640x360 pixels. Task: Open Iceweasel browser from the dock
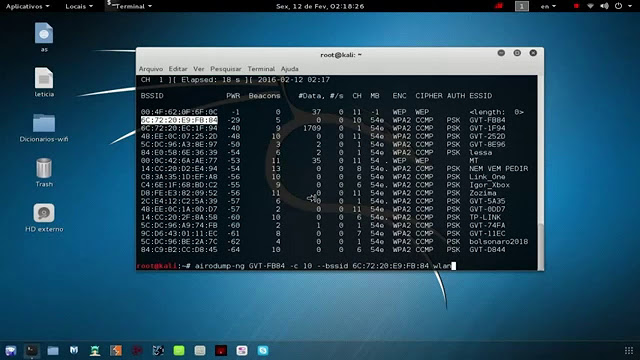11,351
